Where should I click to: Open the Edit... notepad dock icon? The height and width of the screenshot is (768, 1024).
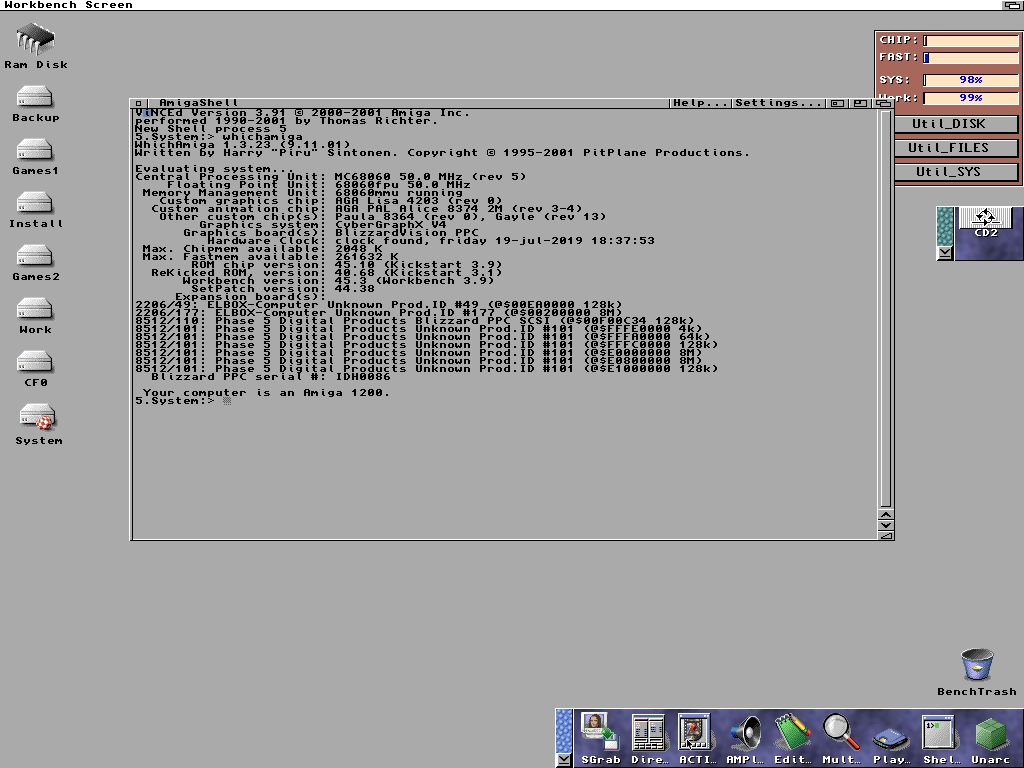tap(793, 738)
